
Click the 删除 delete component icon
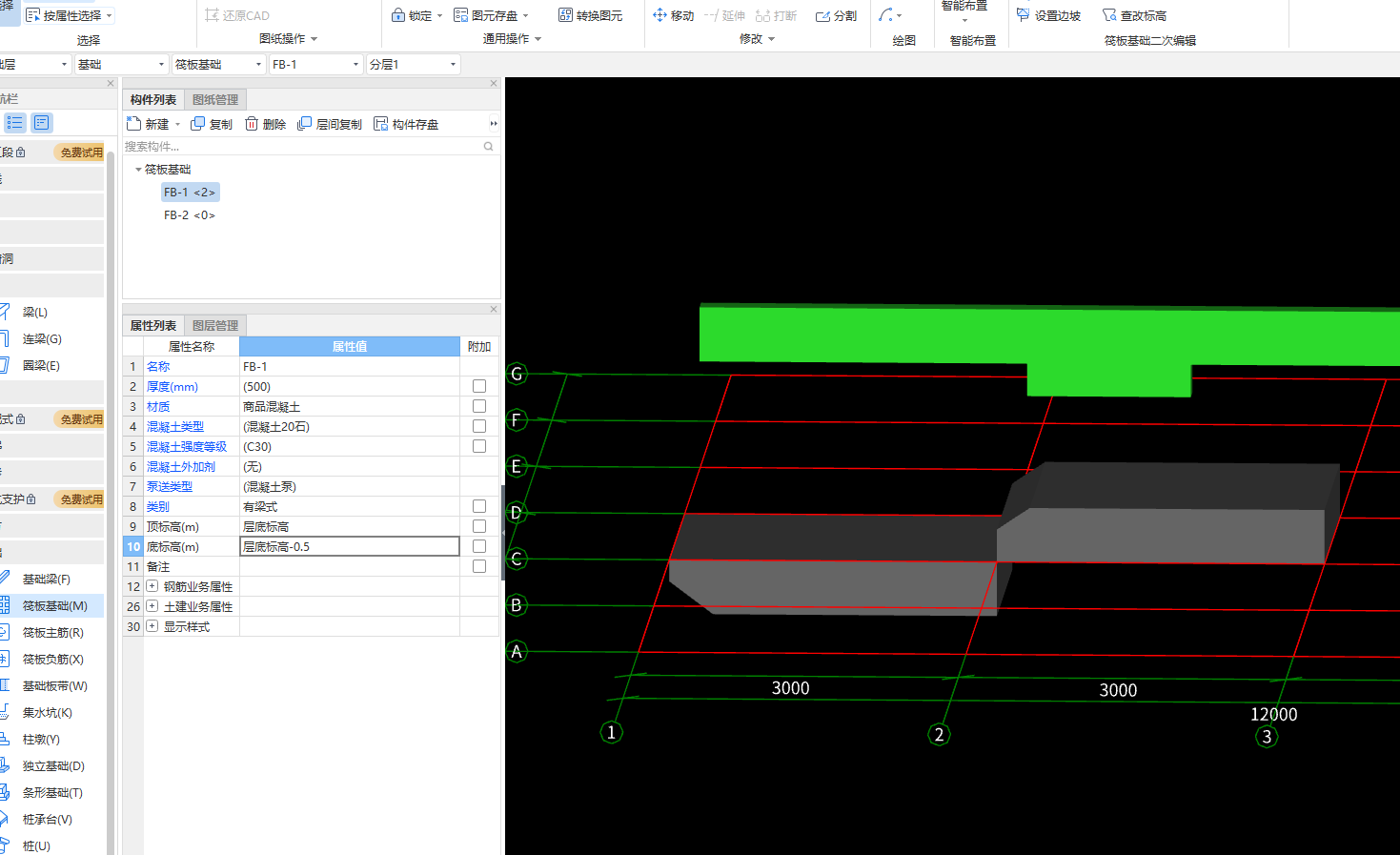coord(252,124)
